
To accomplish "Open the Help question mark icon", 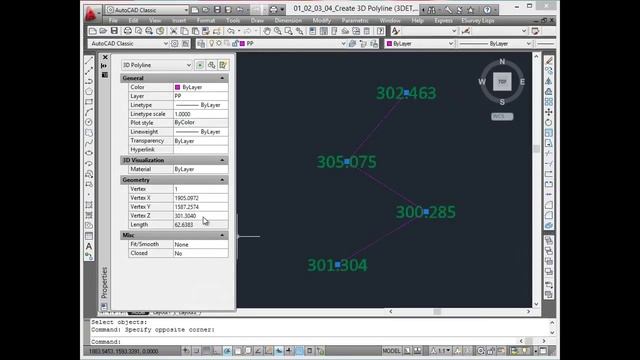I will click(380, 31).
